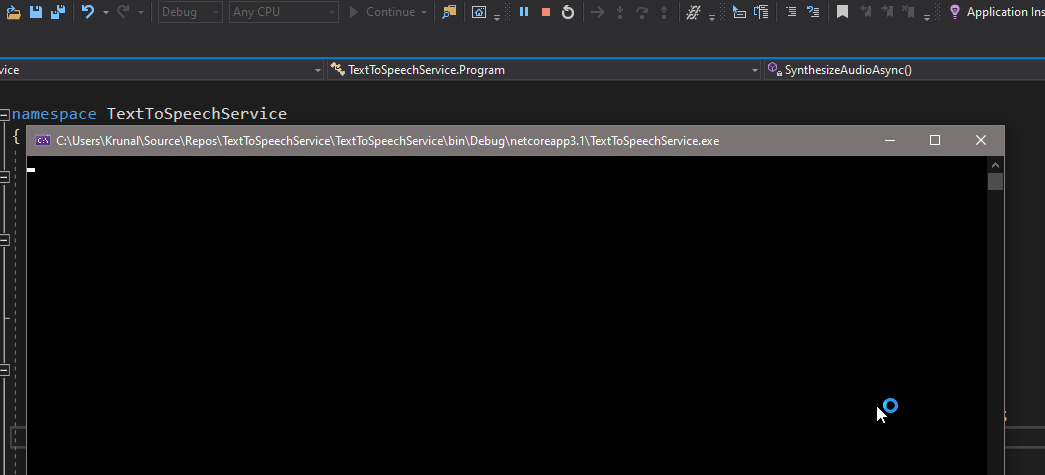1045x475 pixels.
Task: Open the Debug configuration dropdown
Action: (190, 12)
